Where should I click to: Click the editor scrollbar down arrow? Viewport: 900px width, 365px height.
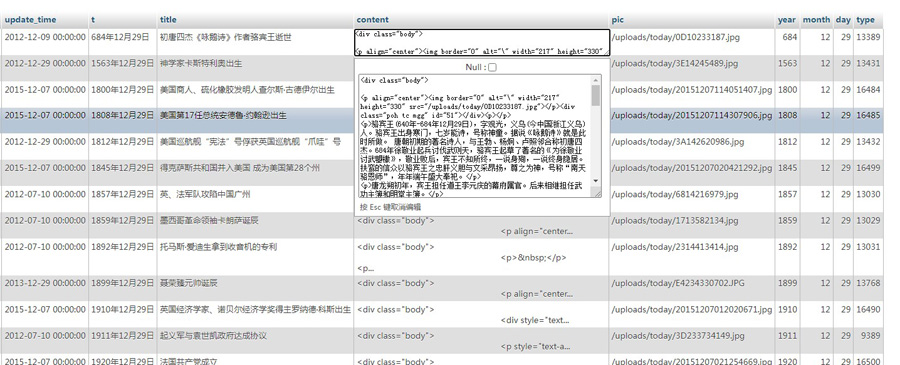coord(596,181)
